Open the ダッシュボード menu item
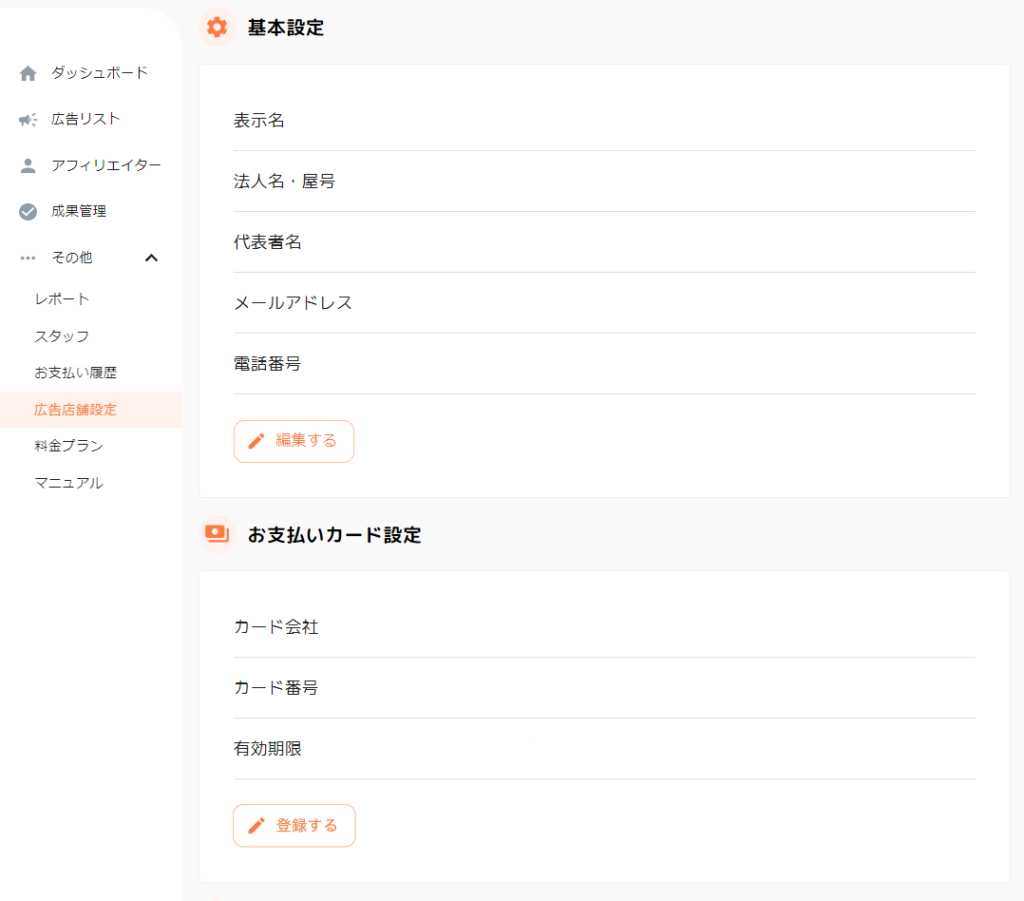Screen dimensions: 1024x901 pos(99,73)
